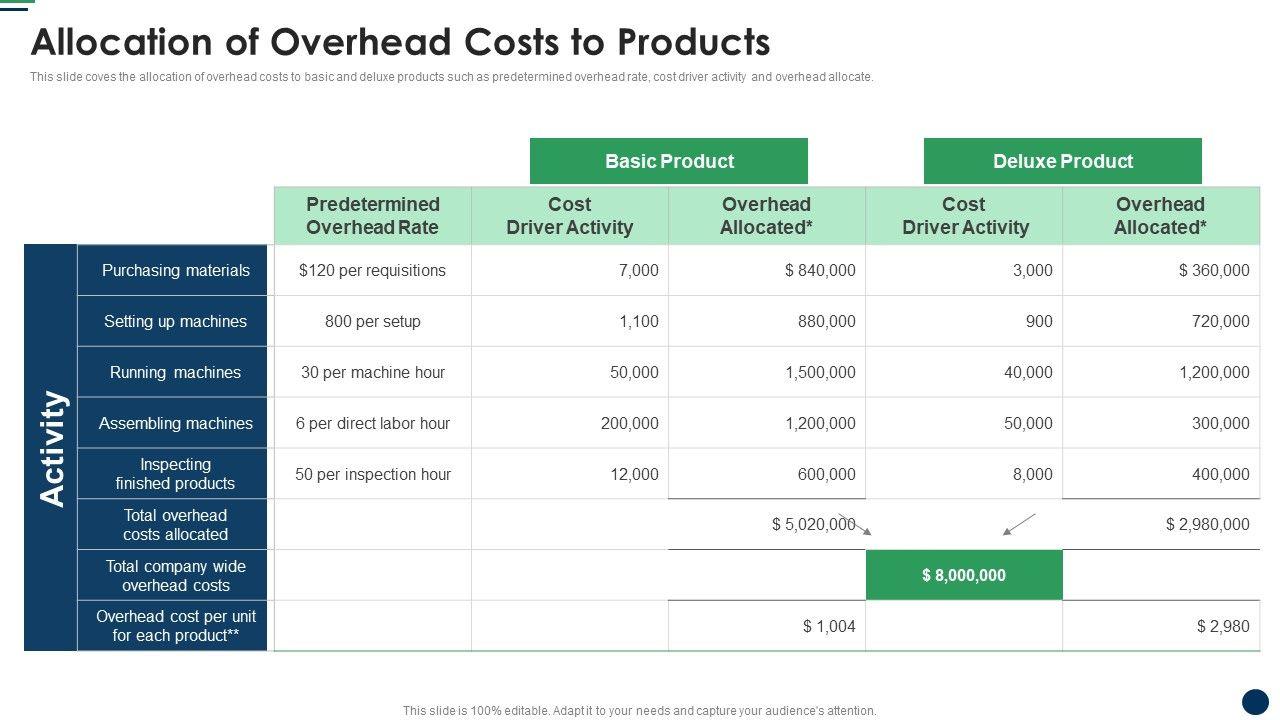Click the Running machines row label
1280x720 pixels.
[175, 372]
